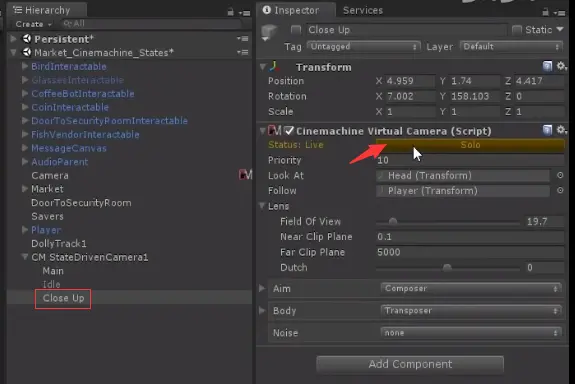
Task: Select the Hierarchy tab
Action: 46,10
